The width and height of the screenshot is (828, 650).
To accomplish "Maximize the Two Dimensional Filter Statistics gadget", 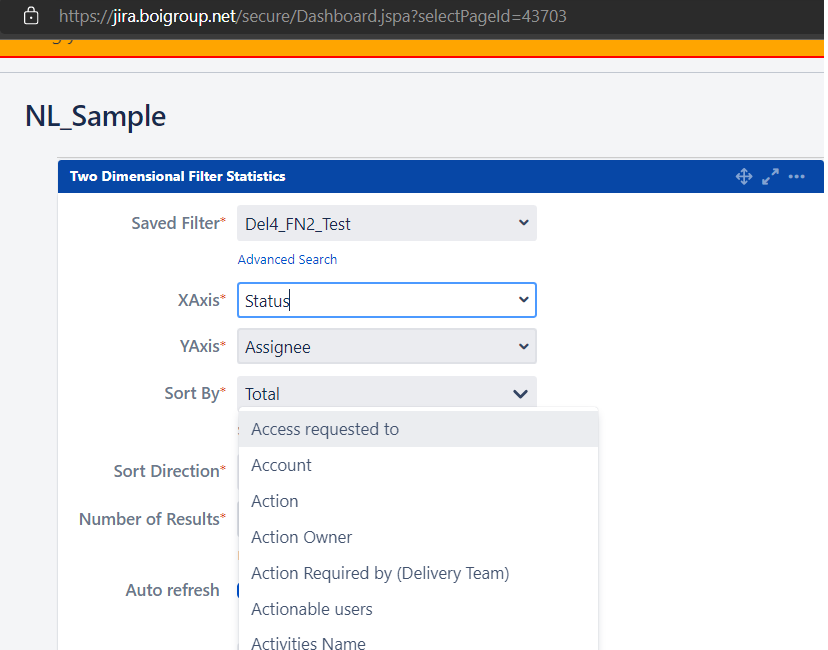I will (x=770, y=176).
